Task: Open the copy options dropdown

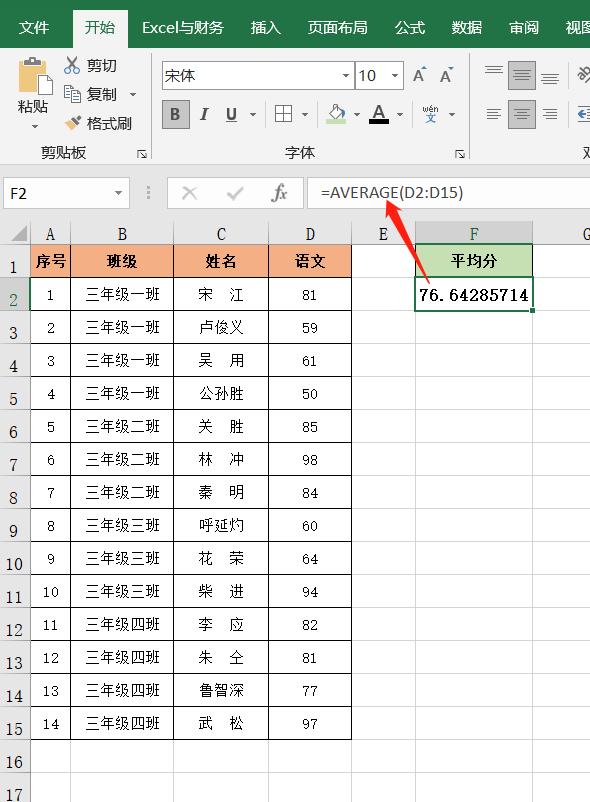Action: point(133,95)
